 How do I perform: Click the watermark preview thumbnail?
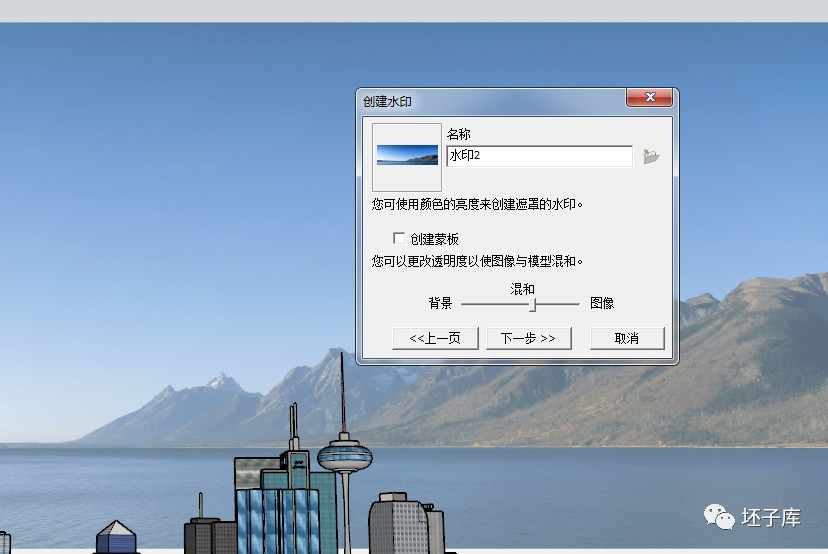[407, 157]
